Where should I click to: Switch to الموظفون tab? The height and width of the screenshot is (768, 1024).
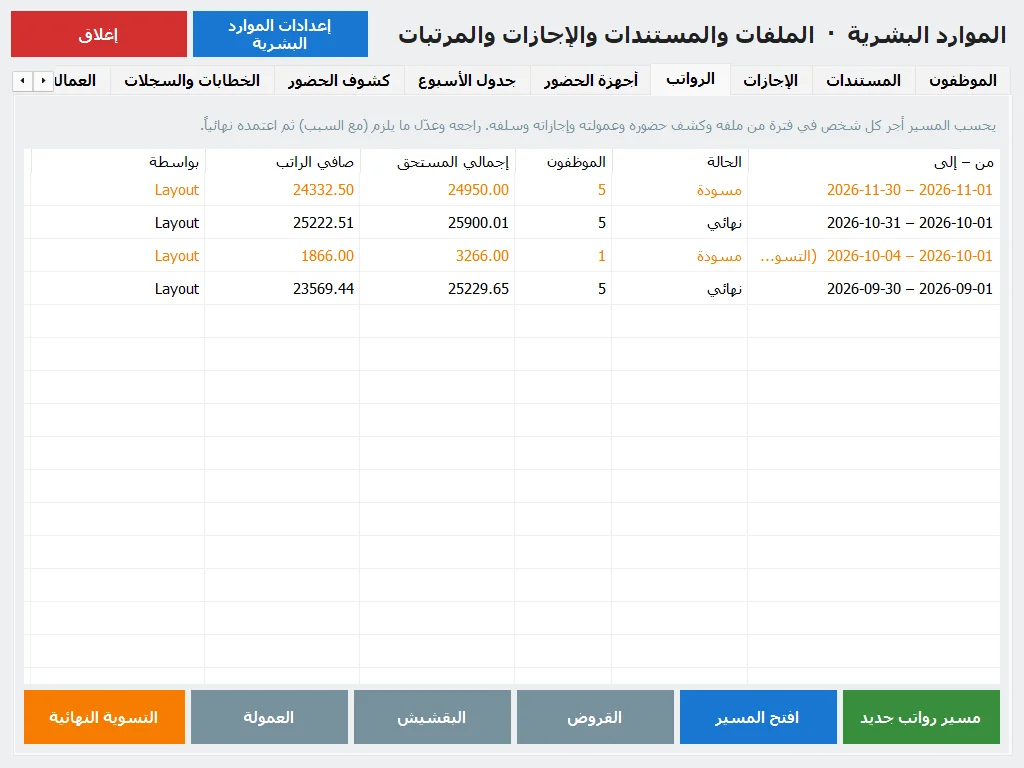(963, 80)
